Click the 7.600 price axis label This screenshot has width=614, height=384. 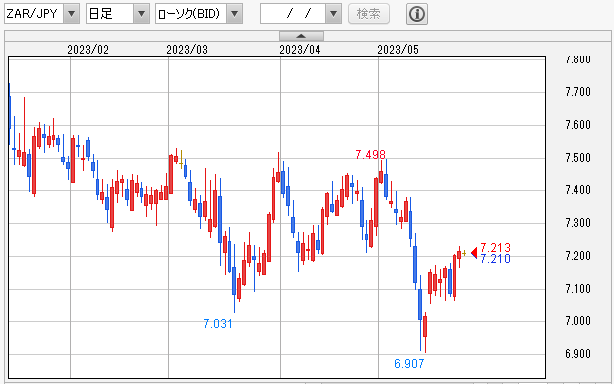tap(578, 125)
